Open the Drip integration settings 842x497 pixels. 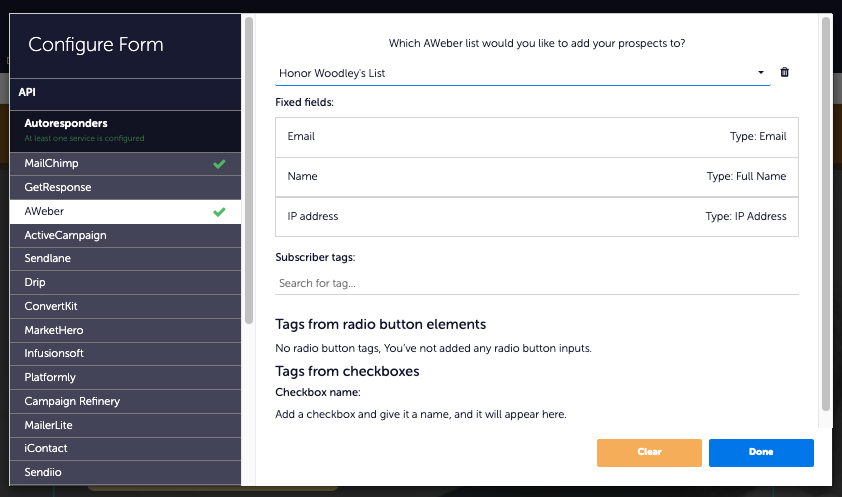35,283
